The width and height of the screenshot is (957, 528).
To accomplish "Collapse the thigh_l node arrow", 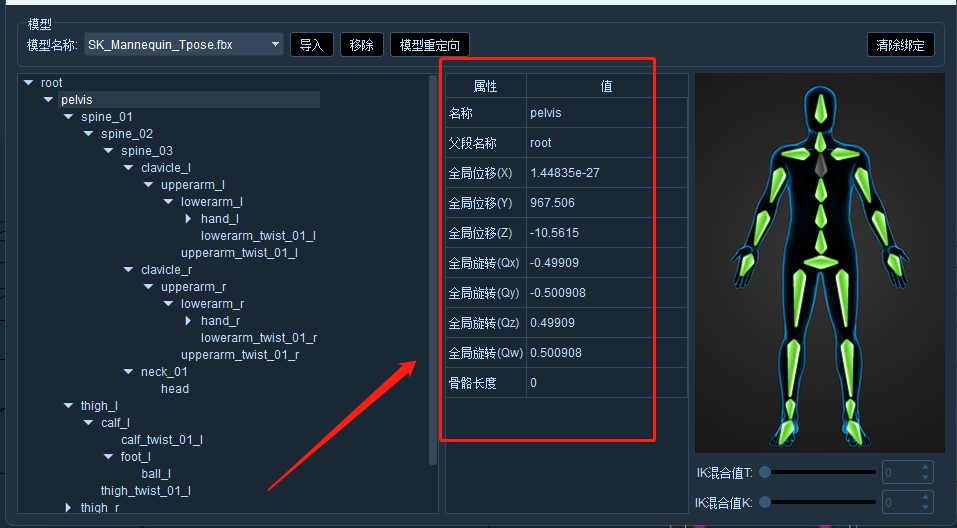I will point(69,406).
